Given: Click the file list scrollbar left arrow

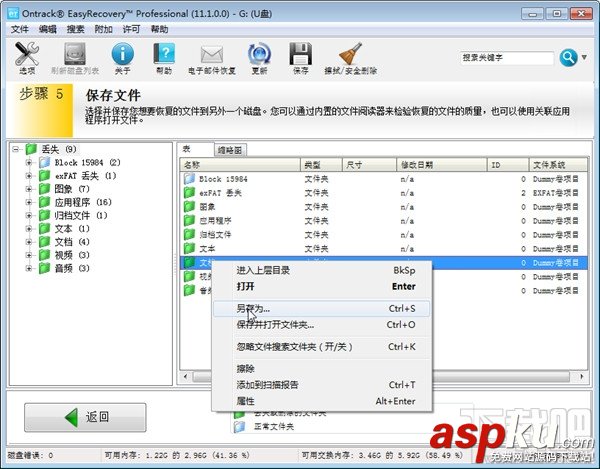Looking at the screenshot, I should coord(186,376).
